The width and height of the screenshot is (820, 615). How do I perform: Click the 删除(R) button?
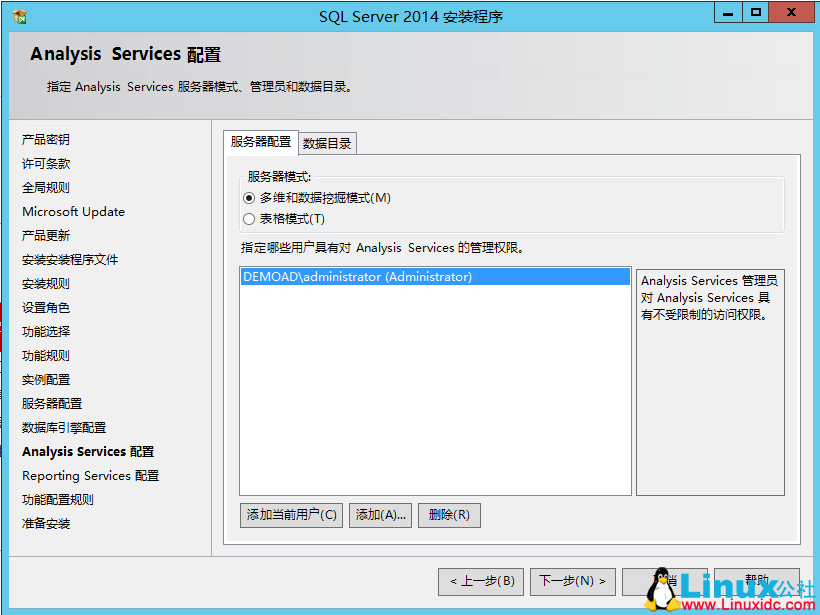[450, 515]
